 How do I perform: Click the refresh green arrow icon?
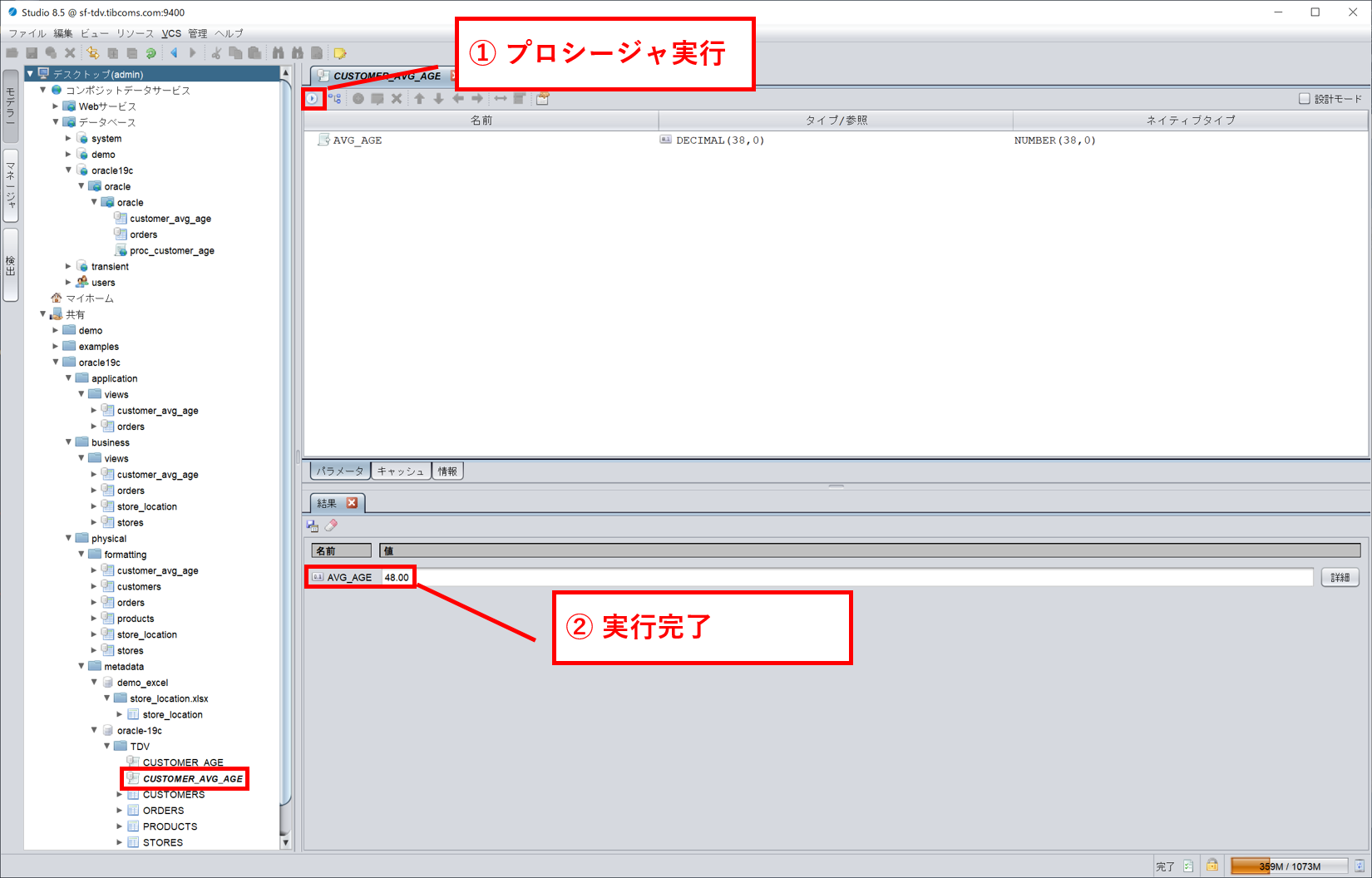(x=151, y=53)
